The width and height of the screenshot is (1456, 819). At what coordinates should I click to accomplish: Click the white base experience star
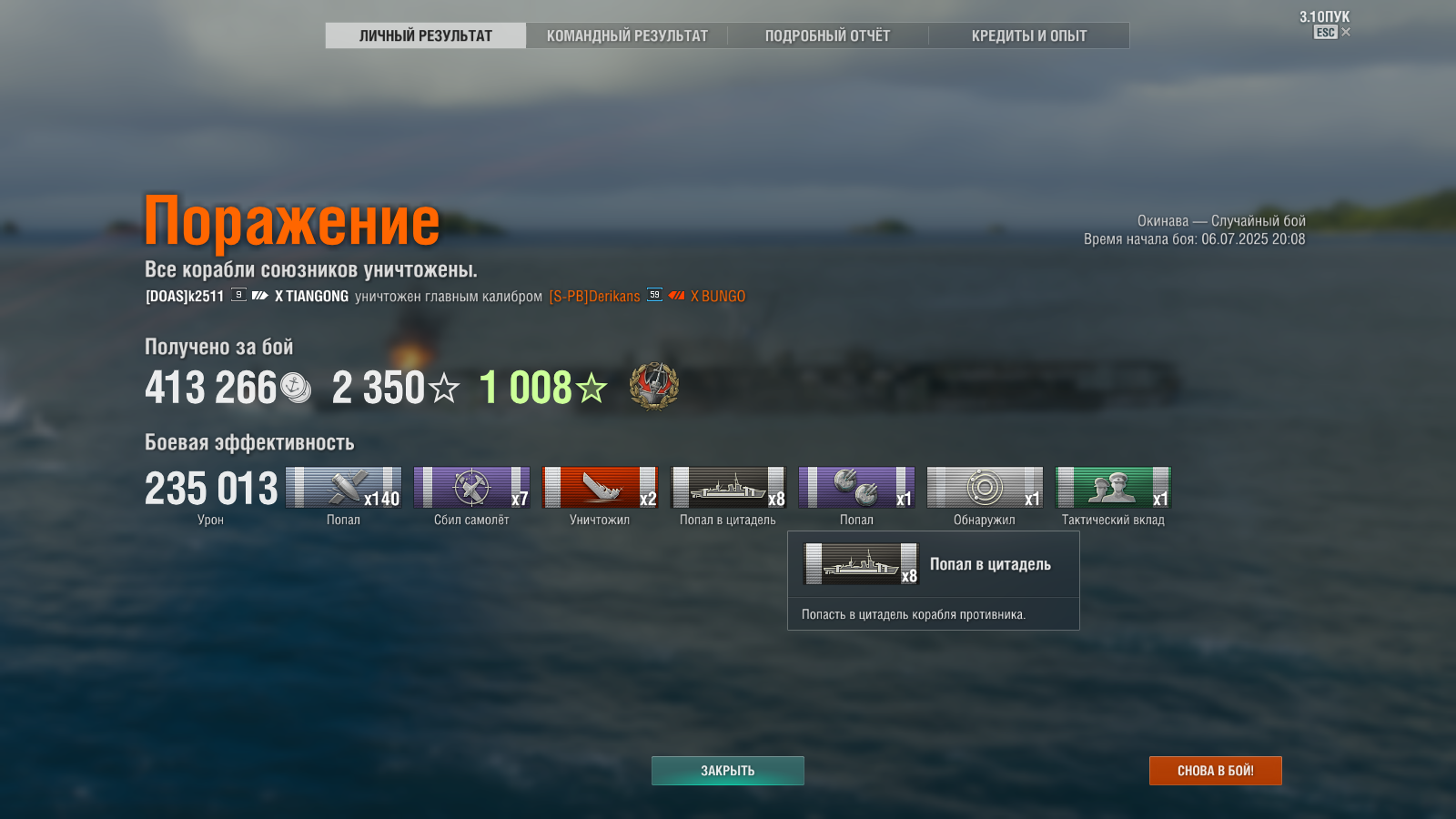point(444,388)
